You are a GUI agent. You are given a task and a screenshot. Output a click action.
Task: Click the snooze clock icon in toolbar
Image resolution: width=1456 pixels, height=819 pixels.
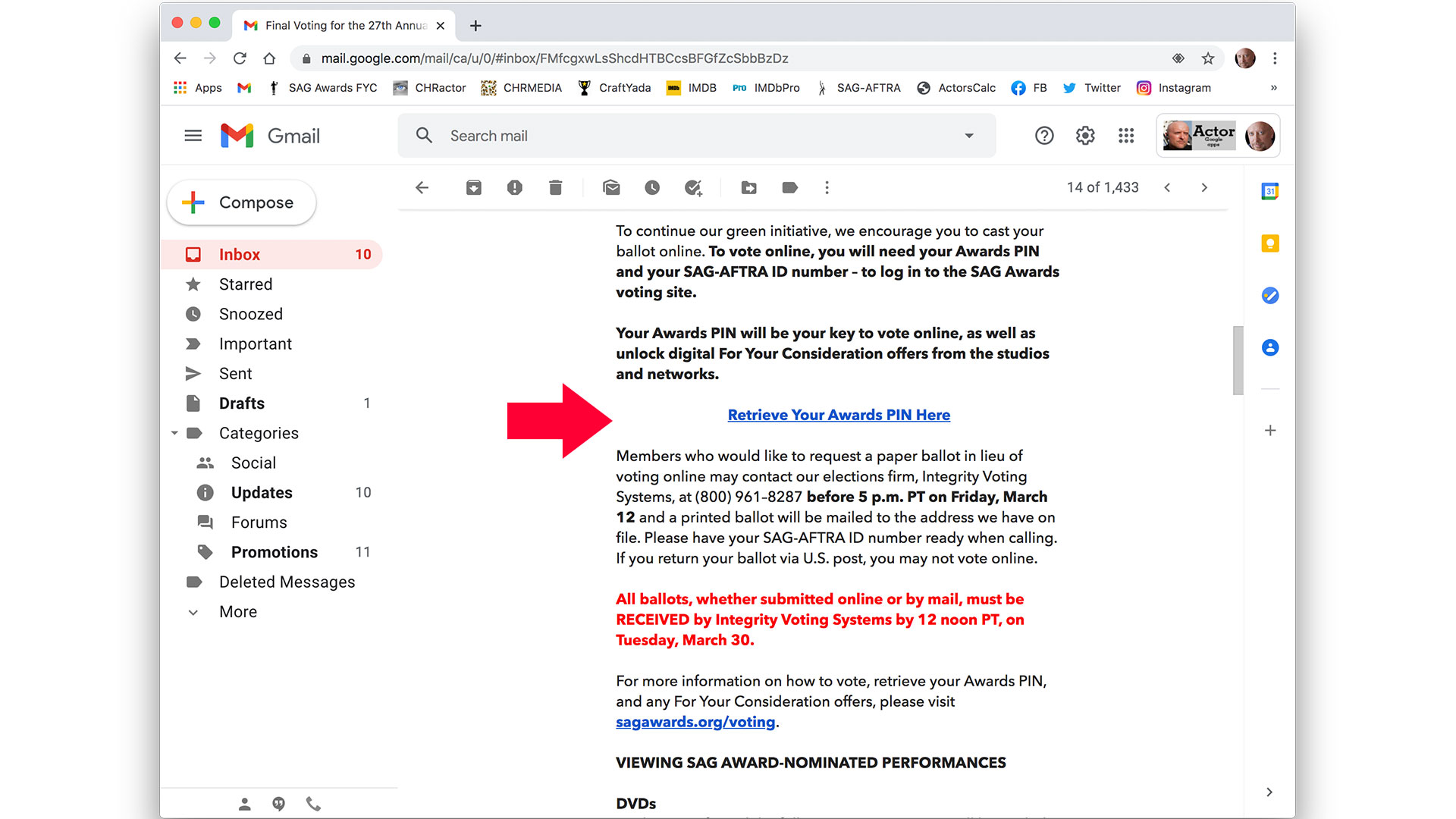[x=651, y=188]
